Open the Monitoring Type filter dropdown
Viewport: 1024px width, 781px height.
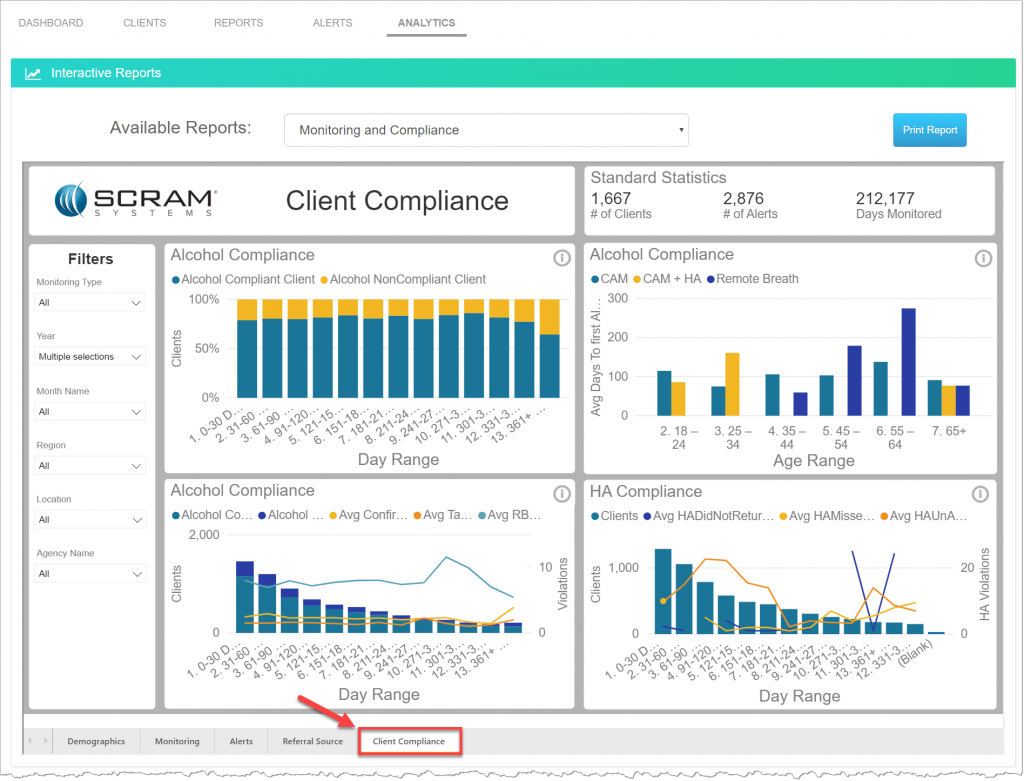pos(90,302)
